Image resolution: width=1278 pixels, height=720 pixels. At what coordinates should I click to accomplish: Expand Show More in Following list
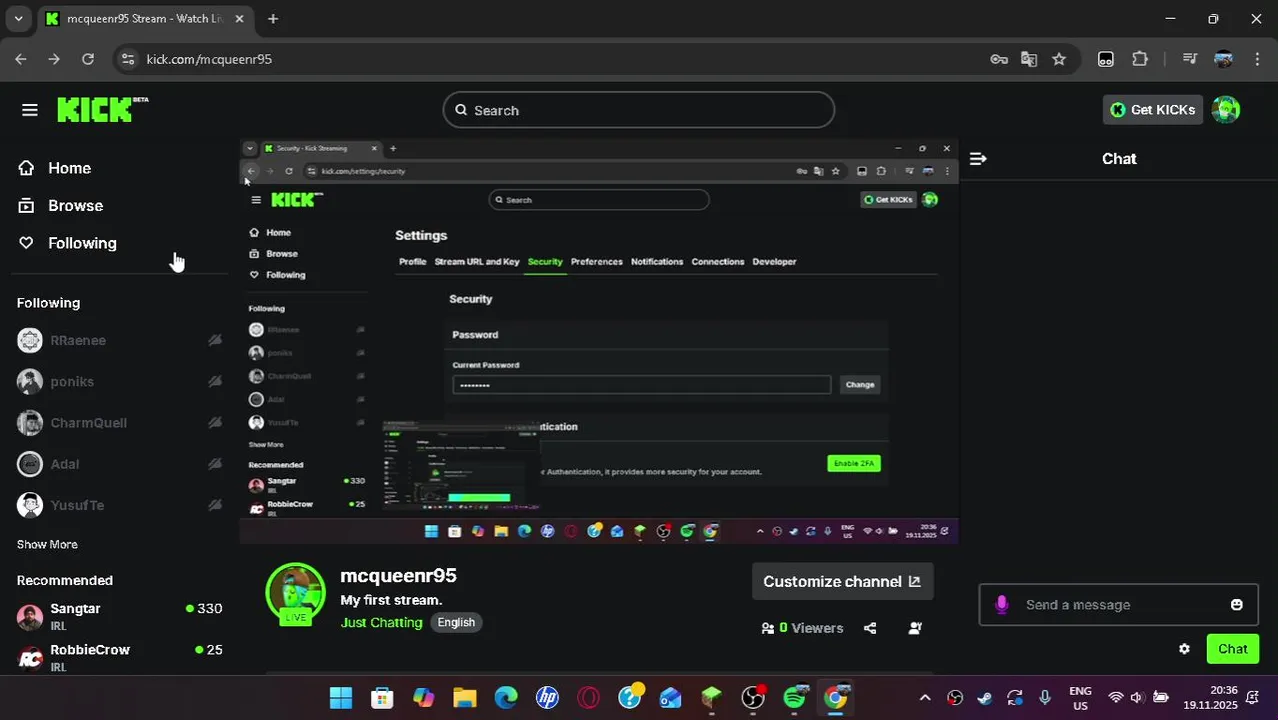47,544
